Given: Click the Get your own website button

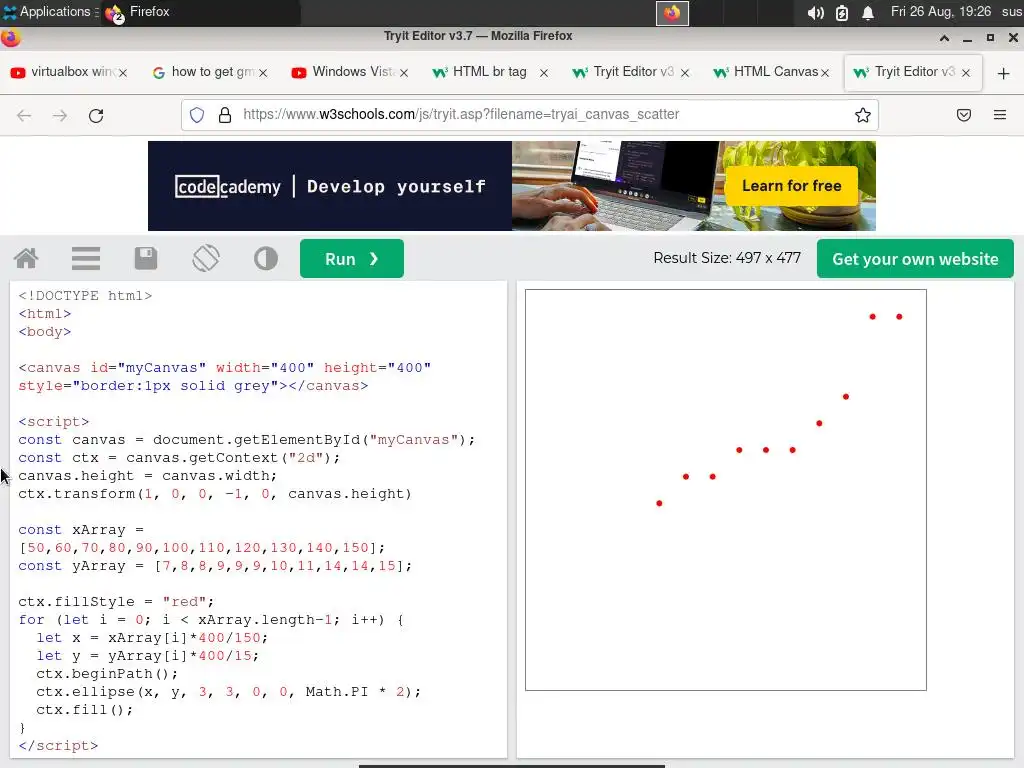Looking at the screenshot, I should coord(915,259).
